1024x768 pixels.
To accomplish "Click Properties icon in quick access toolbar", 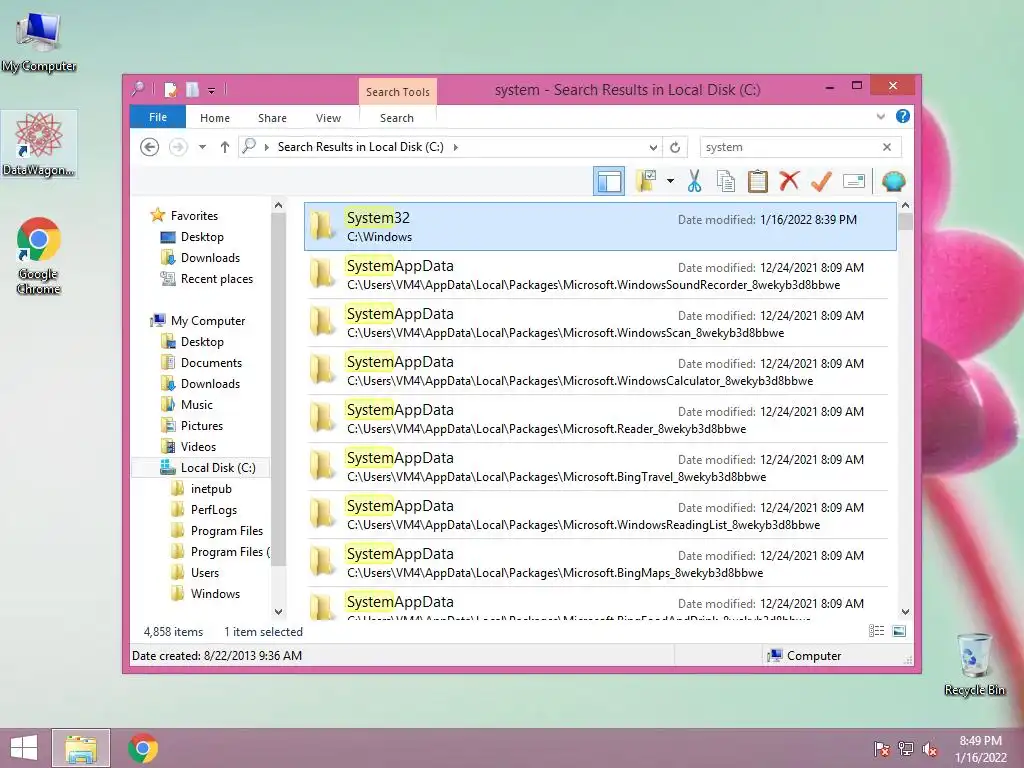I will 170,89.
